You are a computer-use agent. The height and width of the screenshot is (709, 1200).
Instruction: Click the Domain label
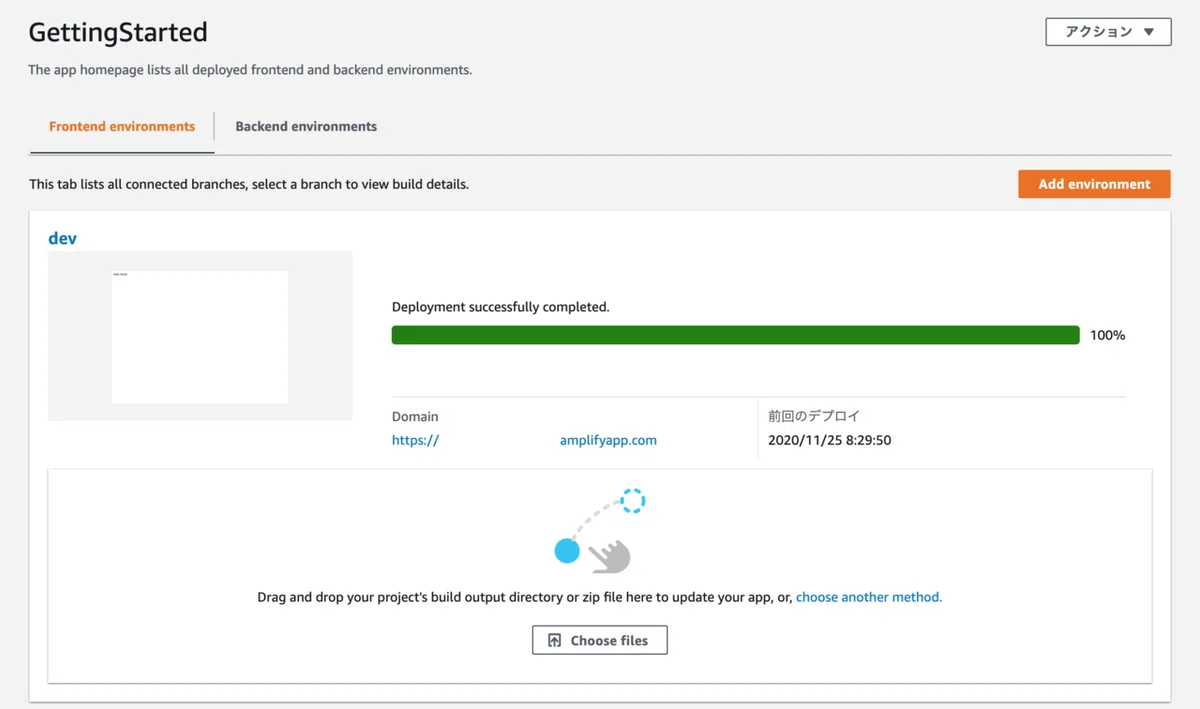point(415,416)
